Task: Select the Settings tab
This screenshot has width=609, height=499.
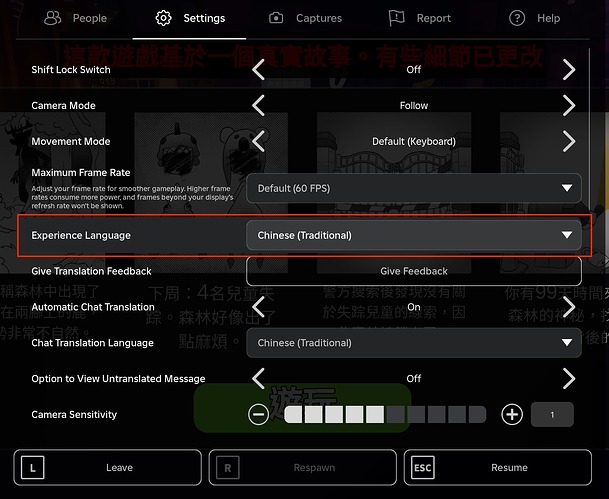Action: point(190,18)
